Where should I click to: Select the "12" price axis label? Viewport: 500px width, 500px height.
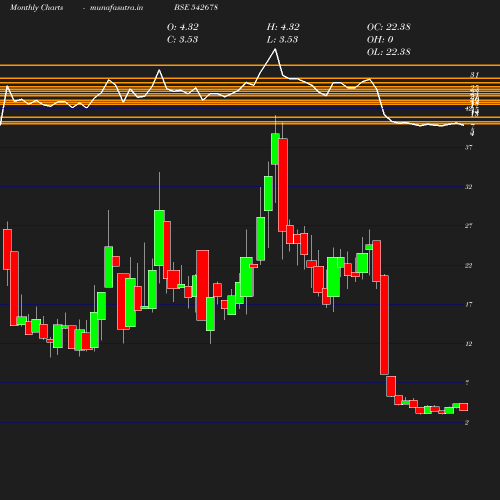pyautogui.click(x=469, y=344)
